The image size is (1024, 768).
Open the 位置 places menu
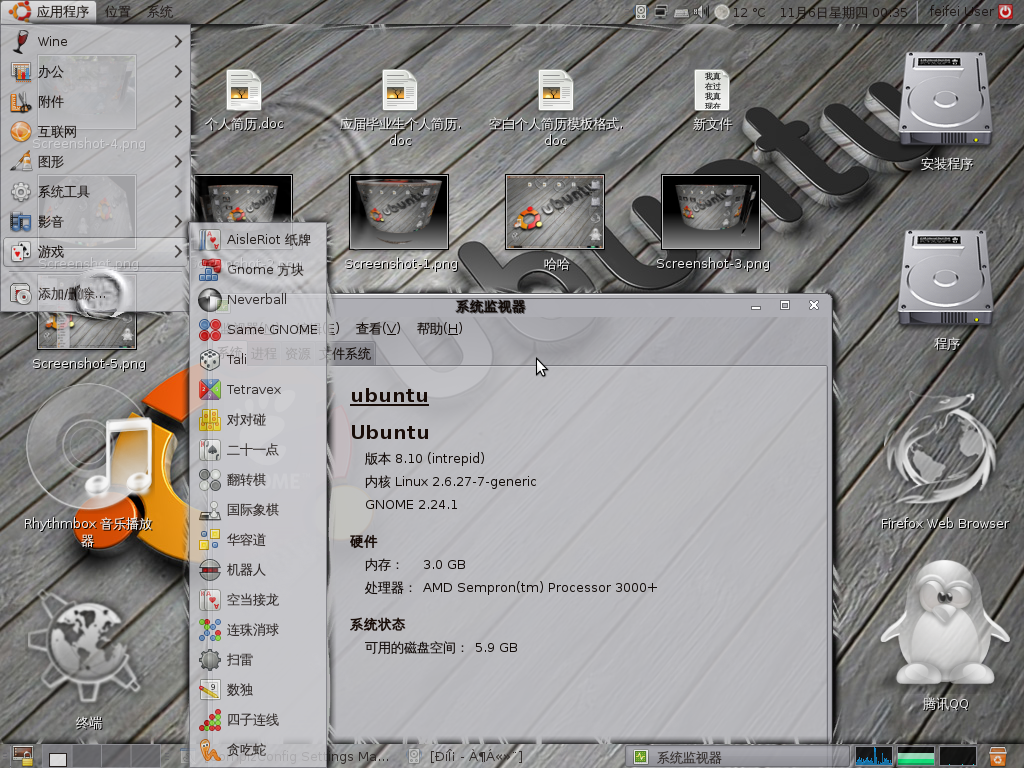[118, 11]
